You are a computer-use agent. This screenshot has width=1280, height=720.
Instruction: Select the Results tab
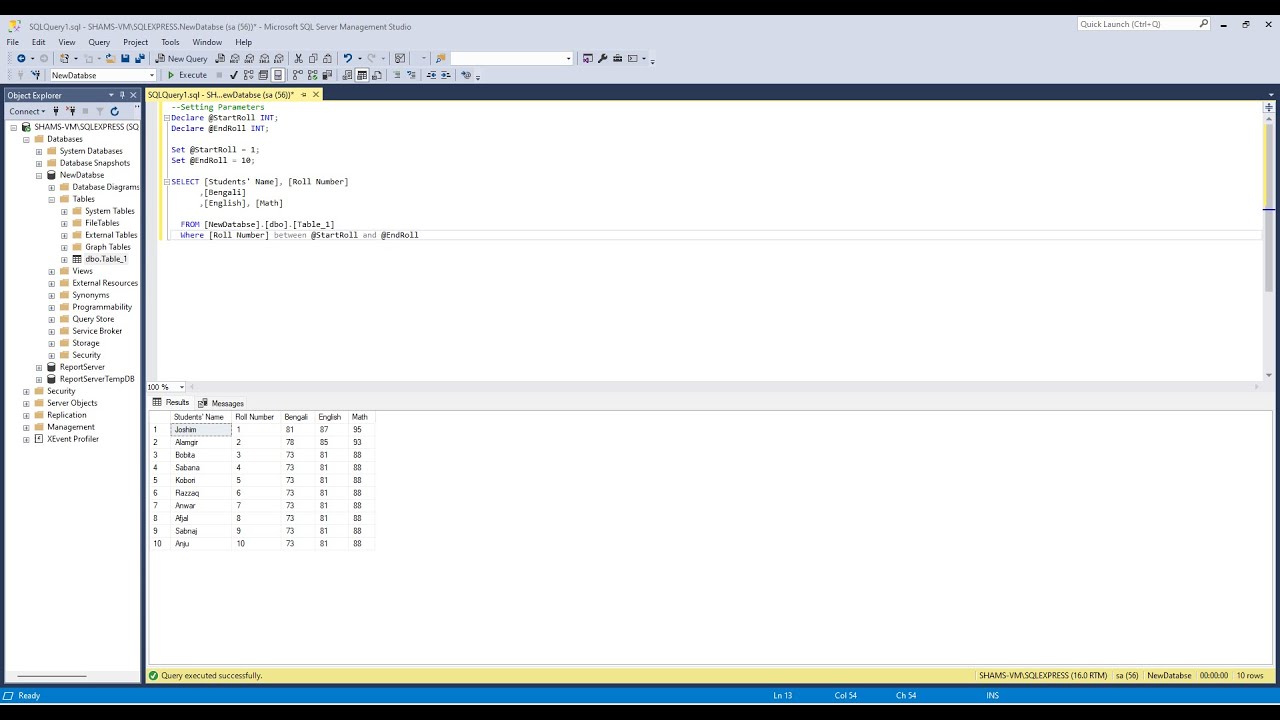pyautogui.click(x=171, y=403)
